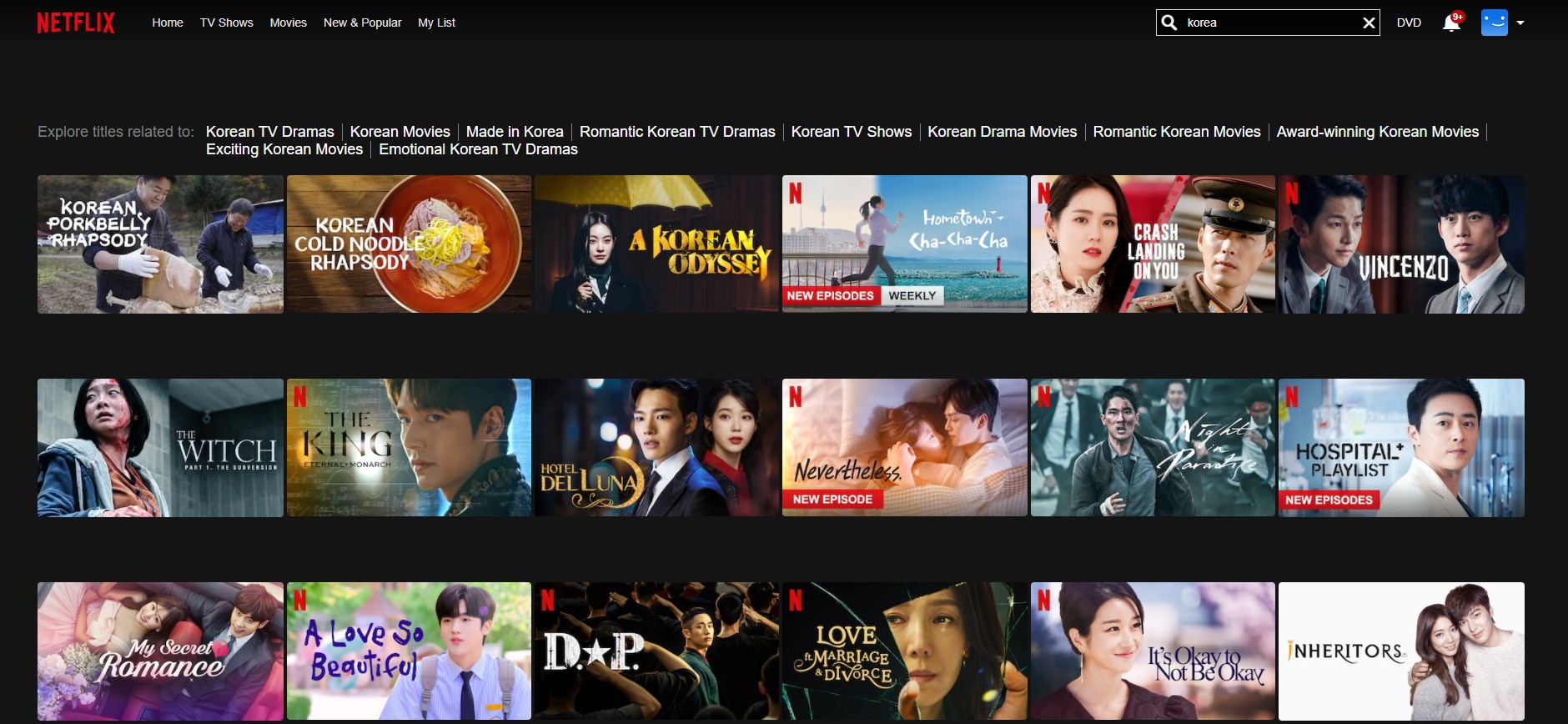Click the Netflix logo

[76, 23]
